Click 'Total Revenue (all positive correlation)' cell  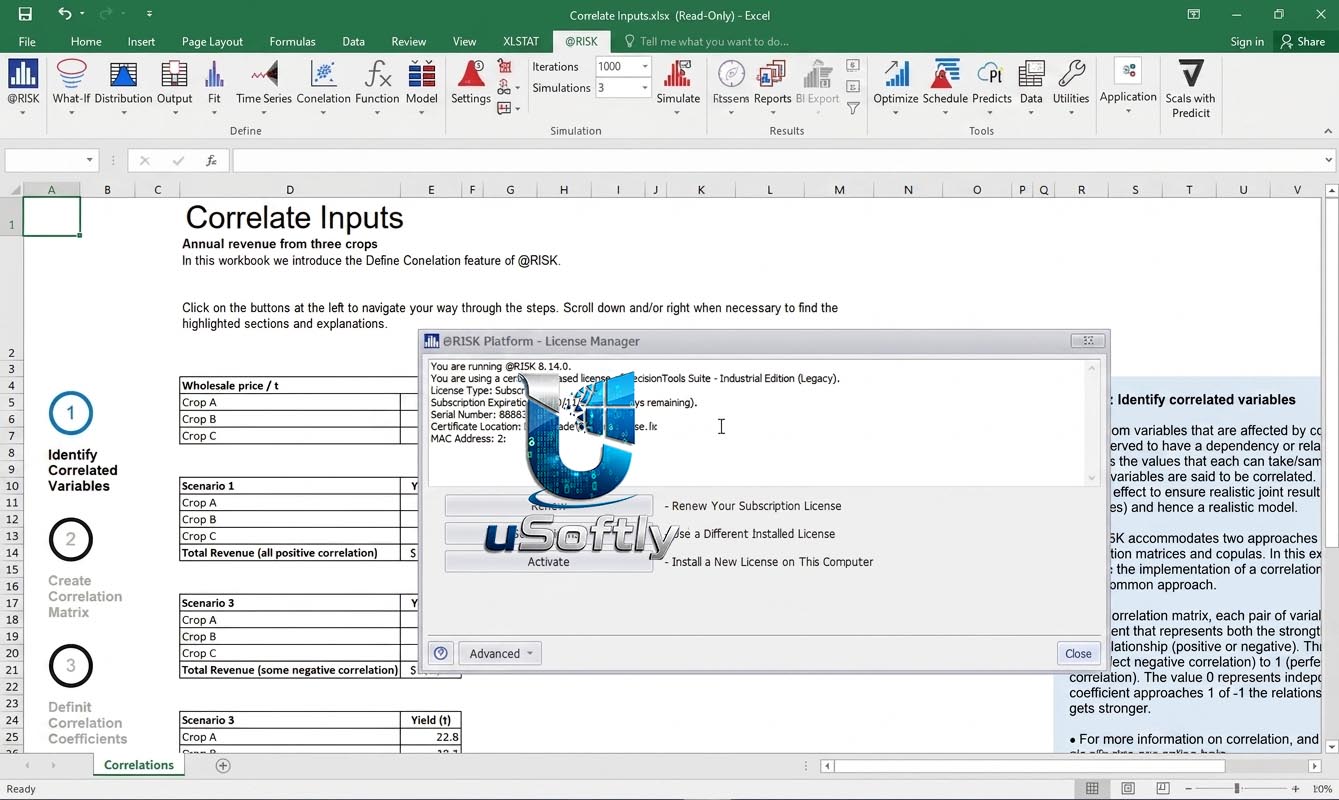[x=290, y=553]
